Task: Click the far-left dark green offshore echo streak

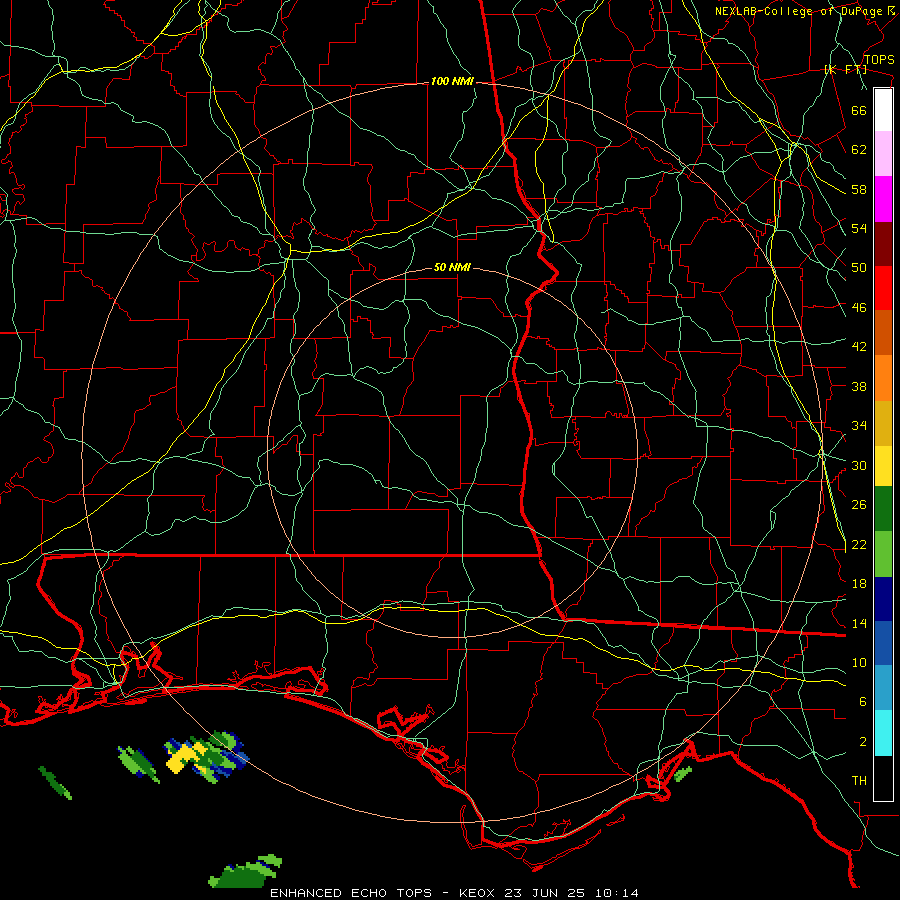Action: [x=55, y=782]
